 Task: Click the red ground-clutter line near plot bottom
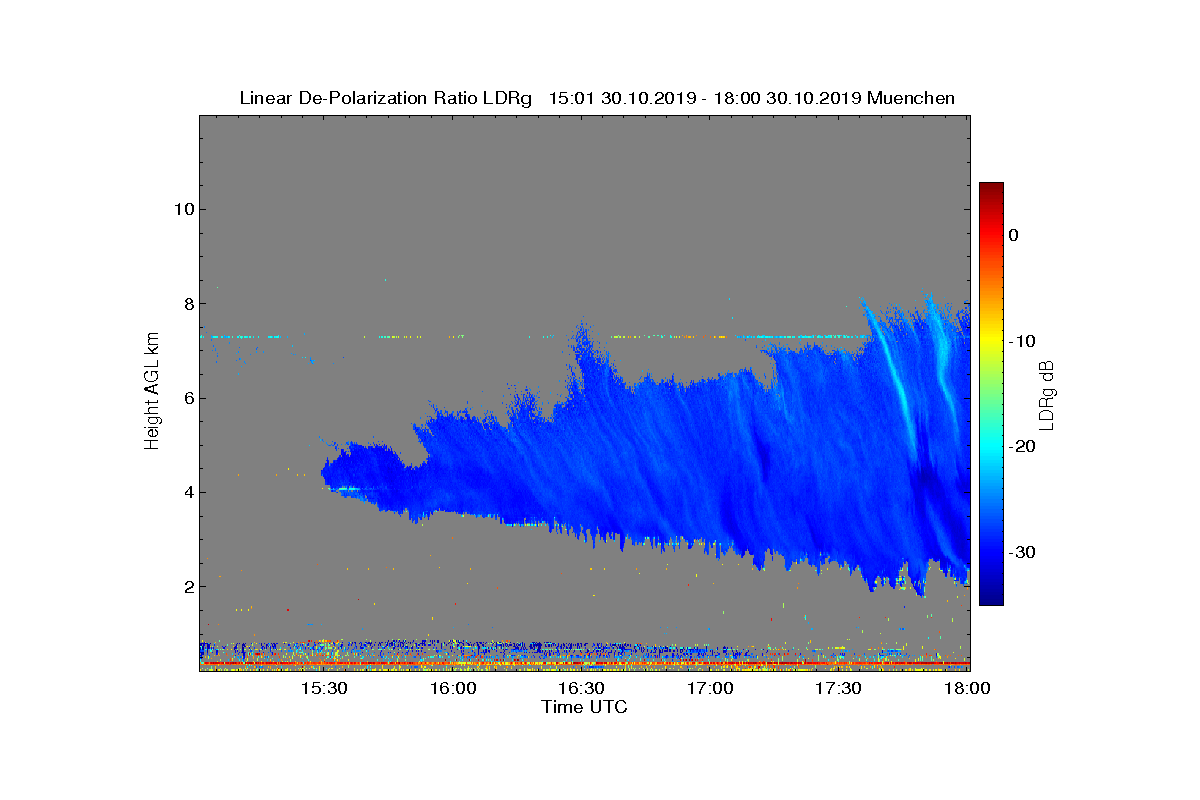584,663
